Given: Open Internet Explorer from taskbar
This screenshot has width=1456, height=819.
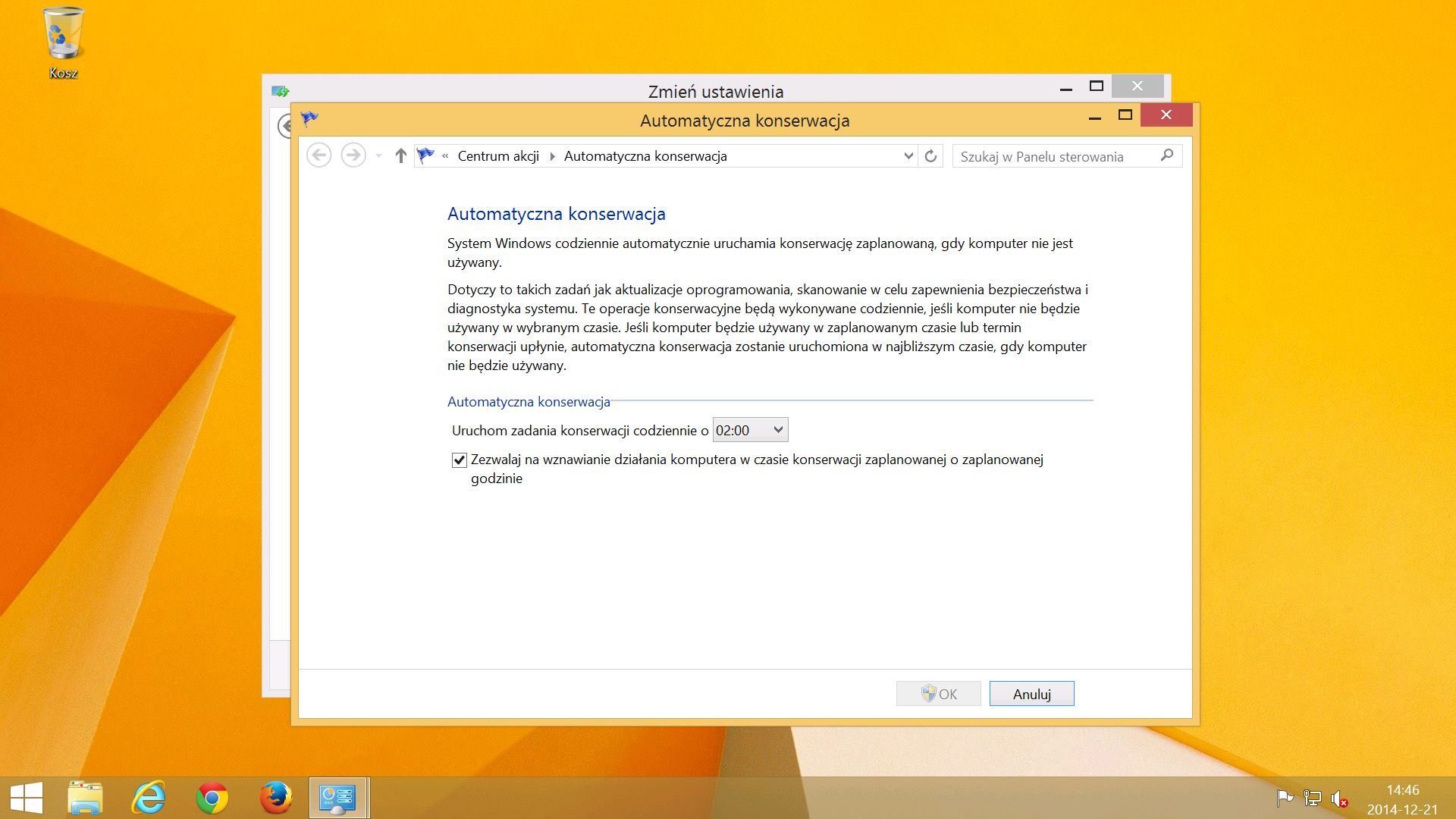Looking at the screenshot, I should click(149, 798).
